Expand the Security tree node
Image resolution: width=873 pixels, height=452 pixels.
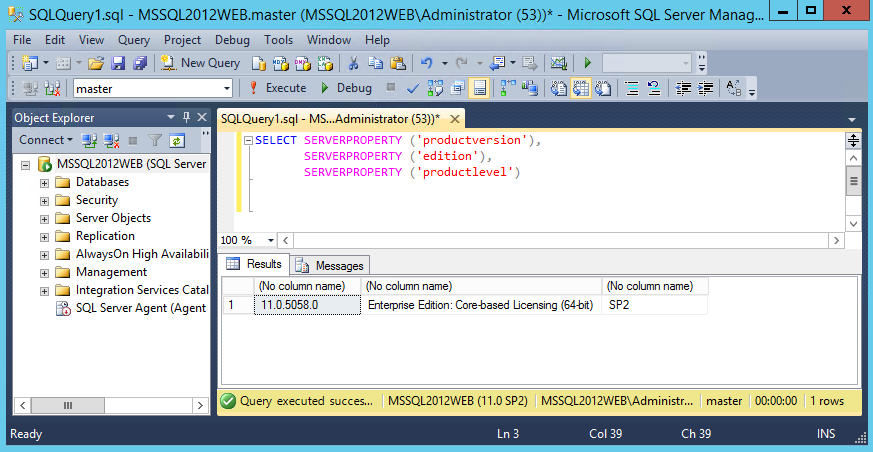pos(44,200)
